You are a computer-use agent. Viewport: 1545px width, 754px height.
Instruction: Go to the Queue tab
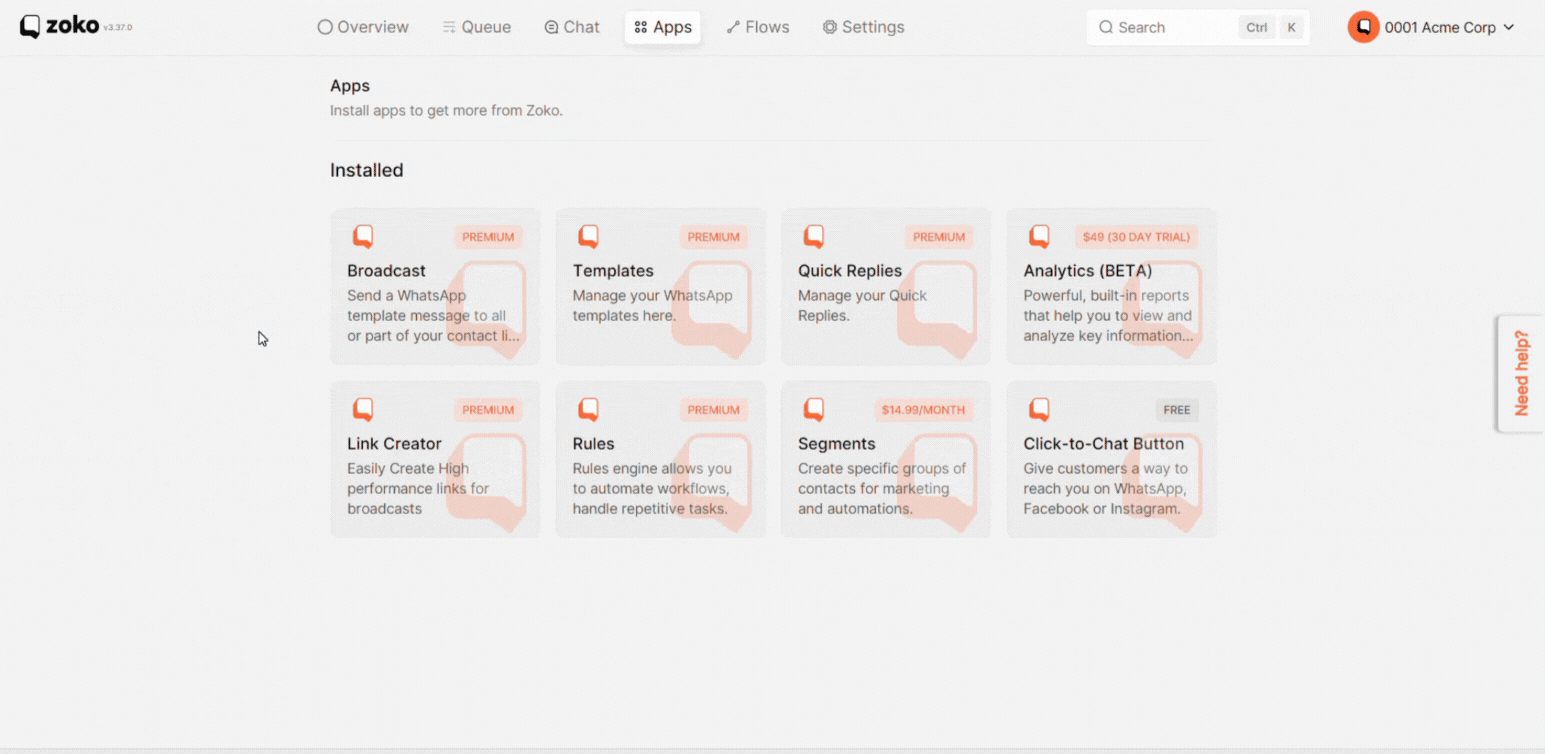coord(477,27)
